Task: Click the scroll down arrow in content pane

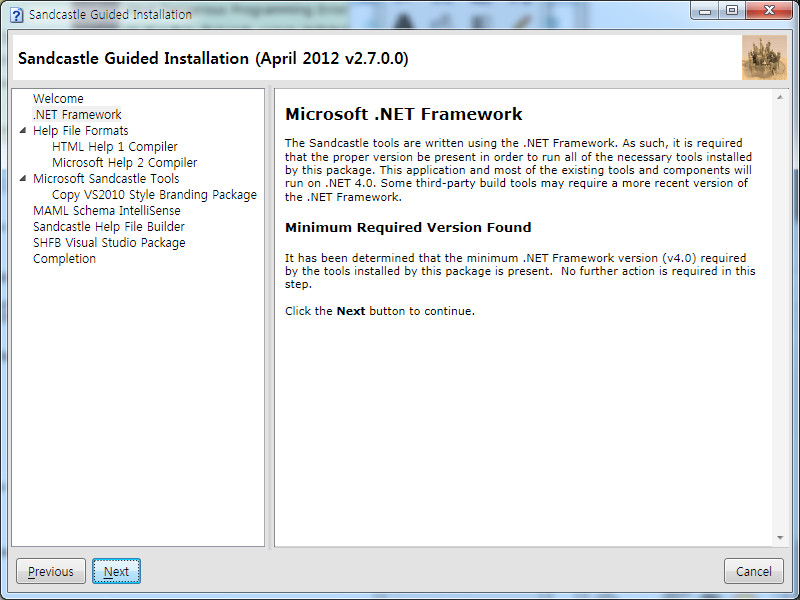Action: (x=780, y=538)
